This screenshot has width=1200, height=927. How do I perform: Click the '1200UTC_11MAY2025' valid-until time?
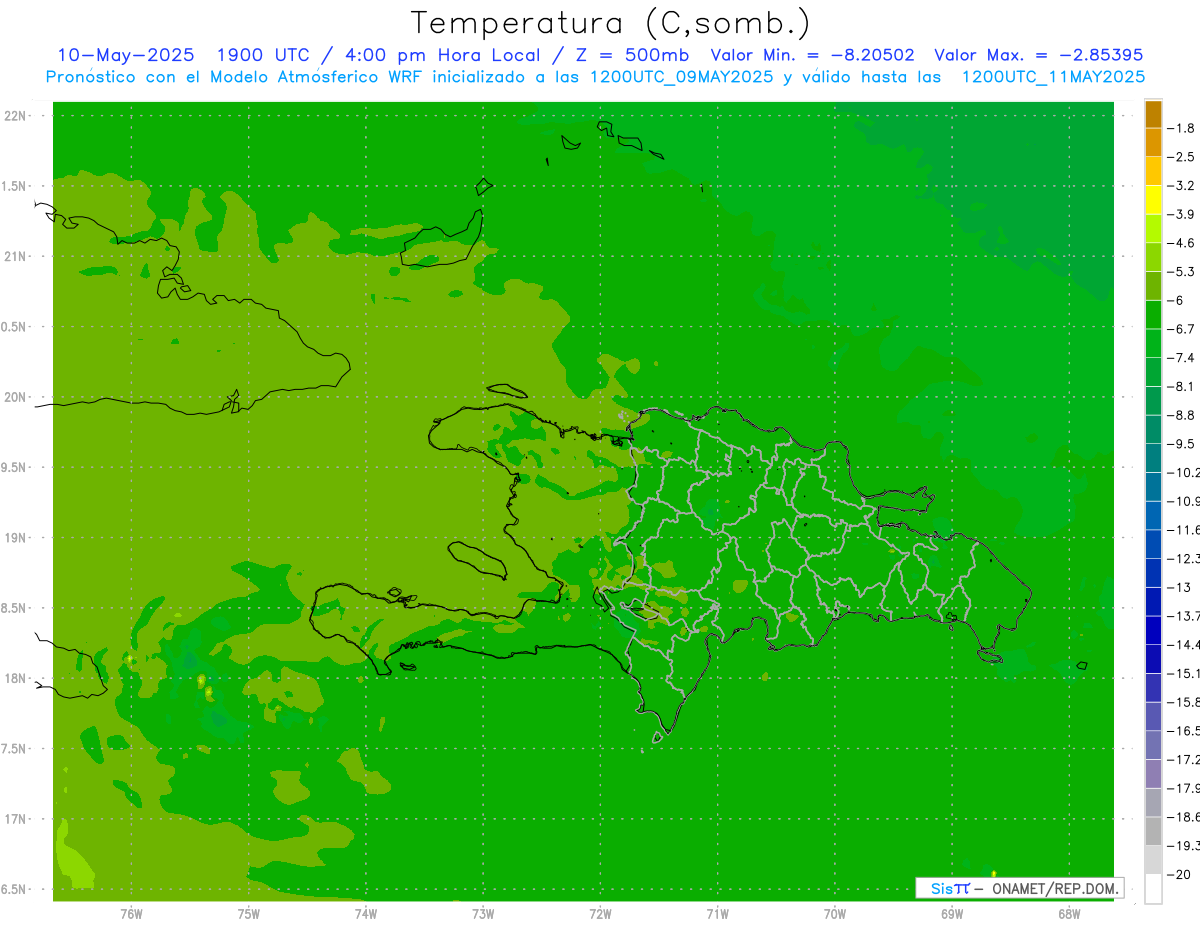point(1053,76)
